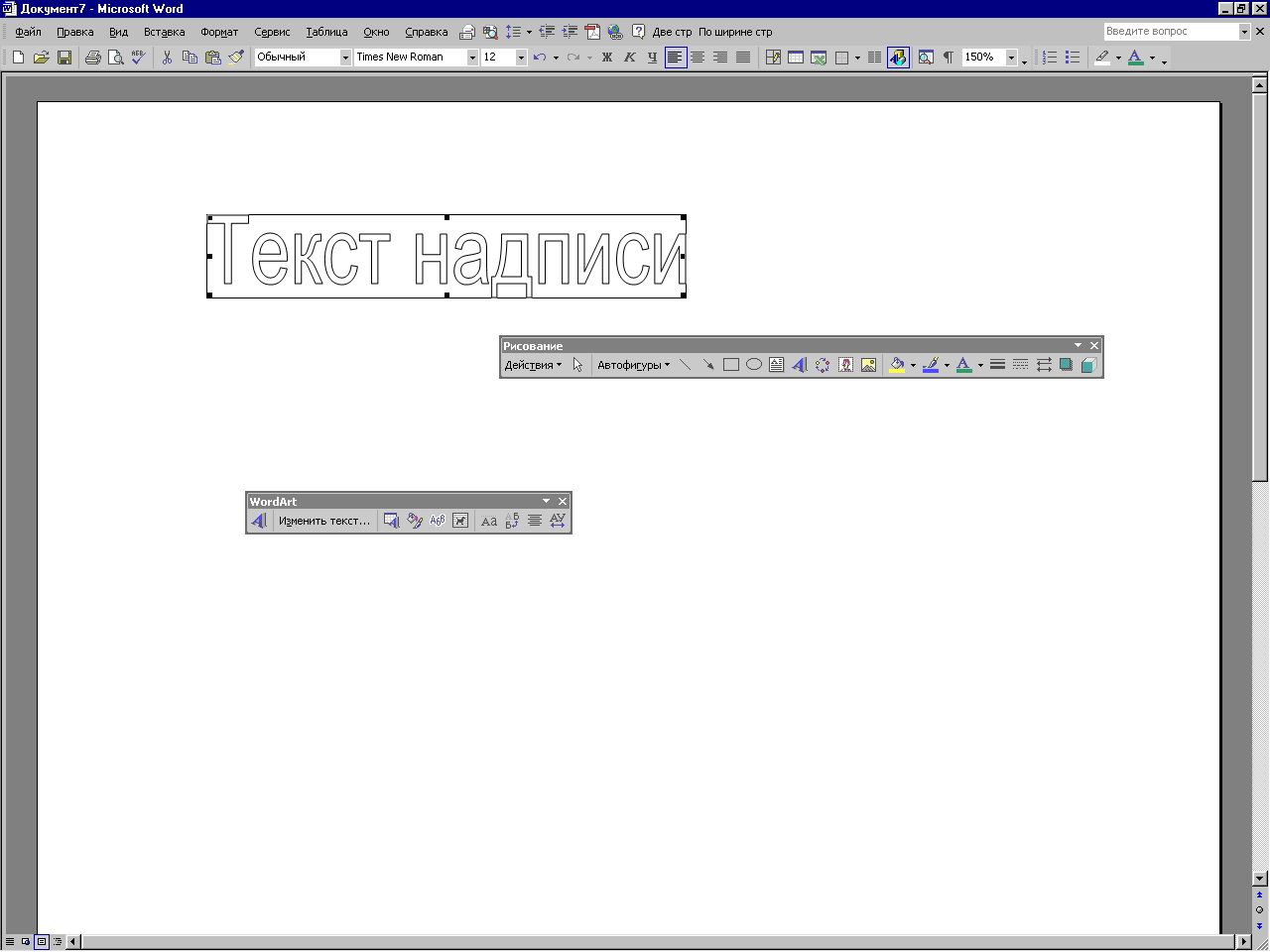Open the Файл menu
This screenshot has width=1270, height=952.
[28, 32]
